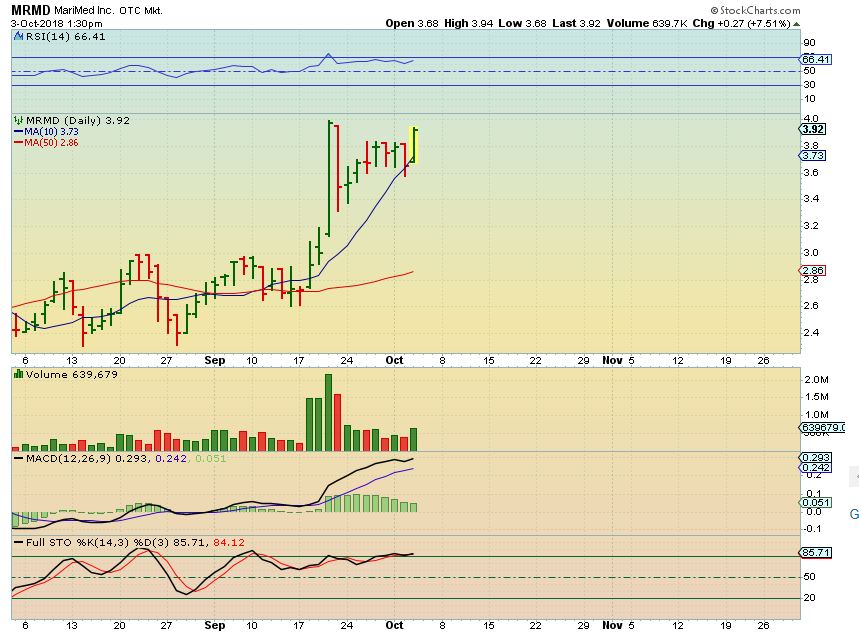Click the 0.293 MACD value tag

click(816, 457)
